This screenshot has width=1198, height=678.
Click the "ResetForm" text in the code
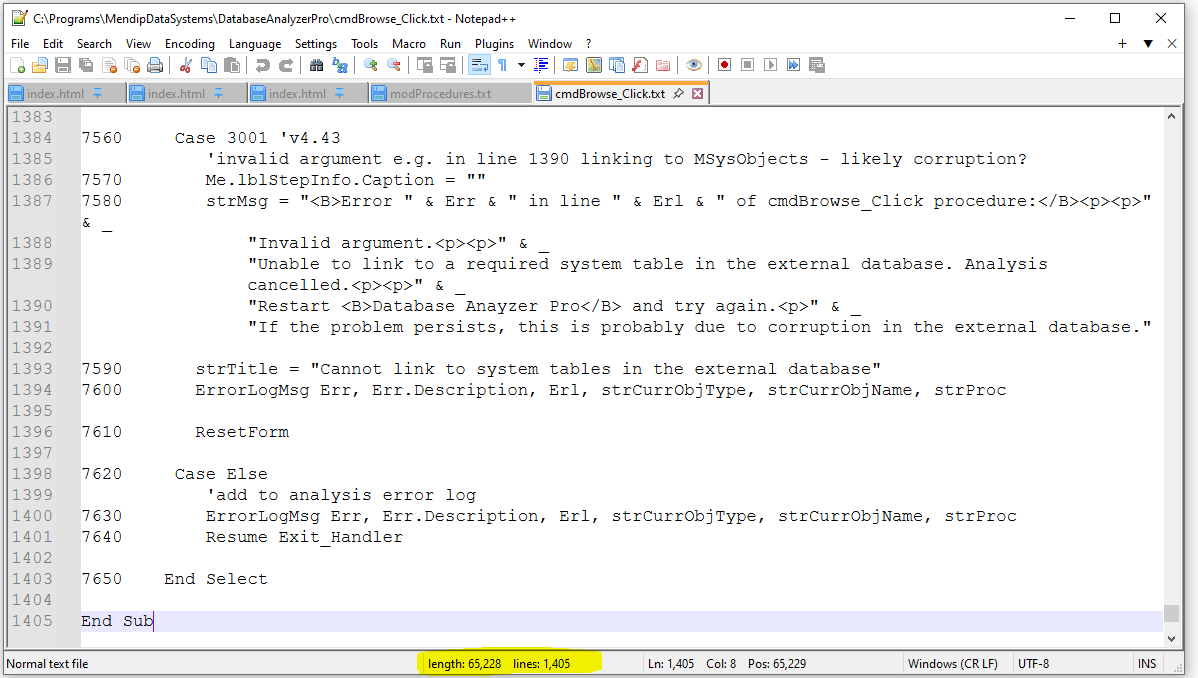coord(241,432)
